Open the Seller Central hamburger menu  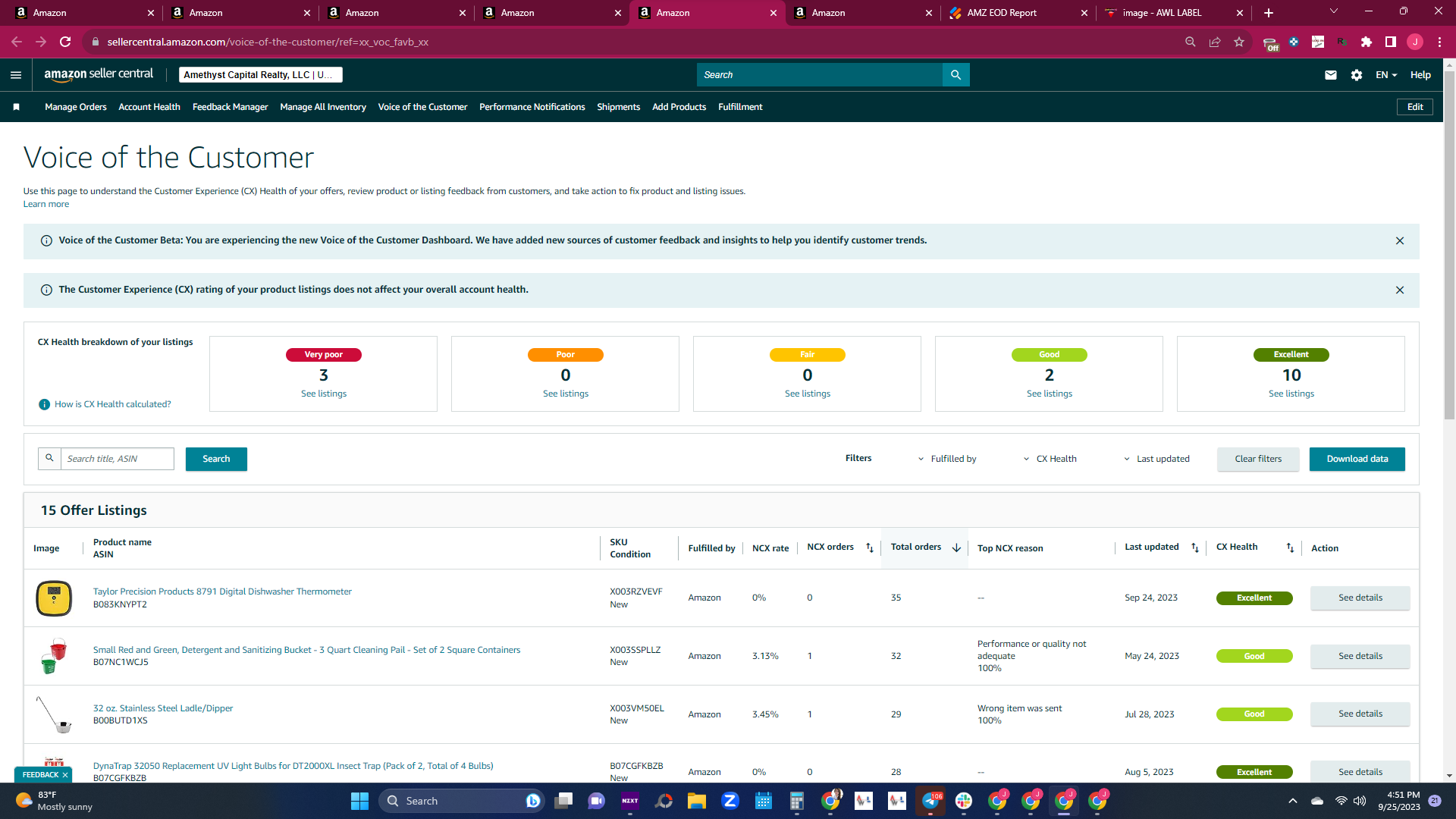[x=16, y=75]
